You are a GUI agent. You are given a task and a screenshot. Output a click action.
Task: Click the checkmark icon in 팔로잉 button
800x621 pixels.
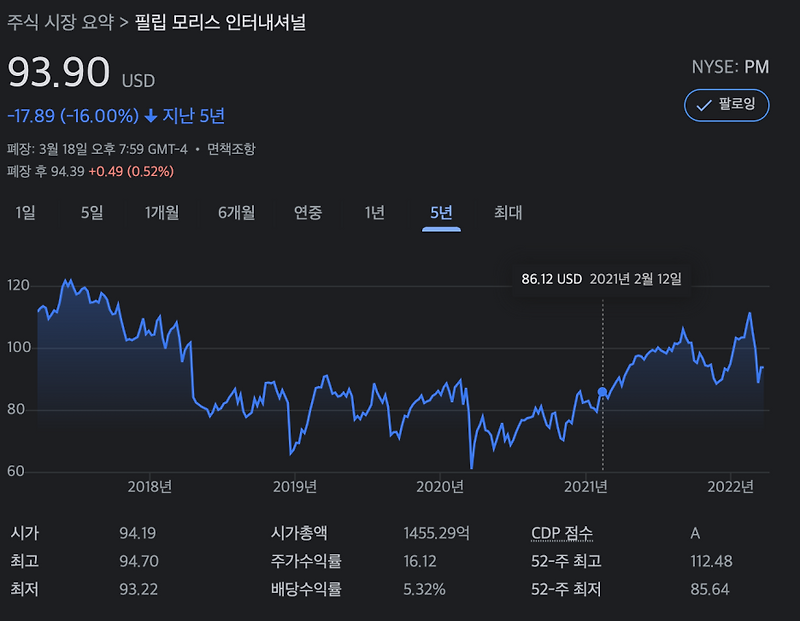(x=704, y=106)
